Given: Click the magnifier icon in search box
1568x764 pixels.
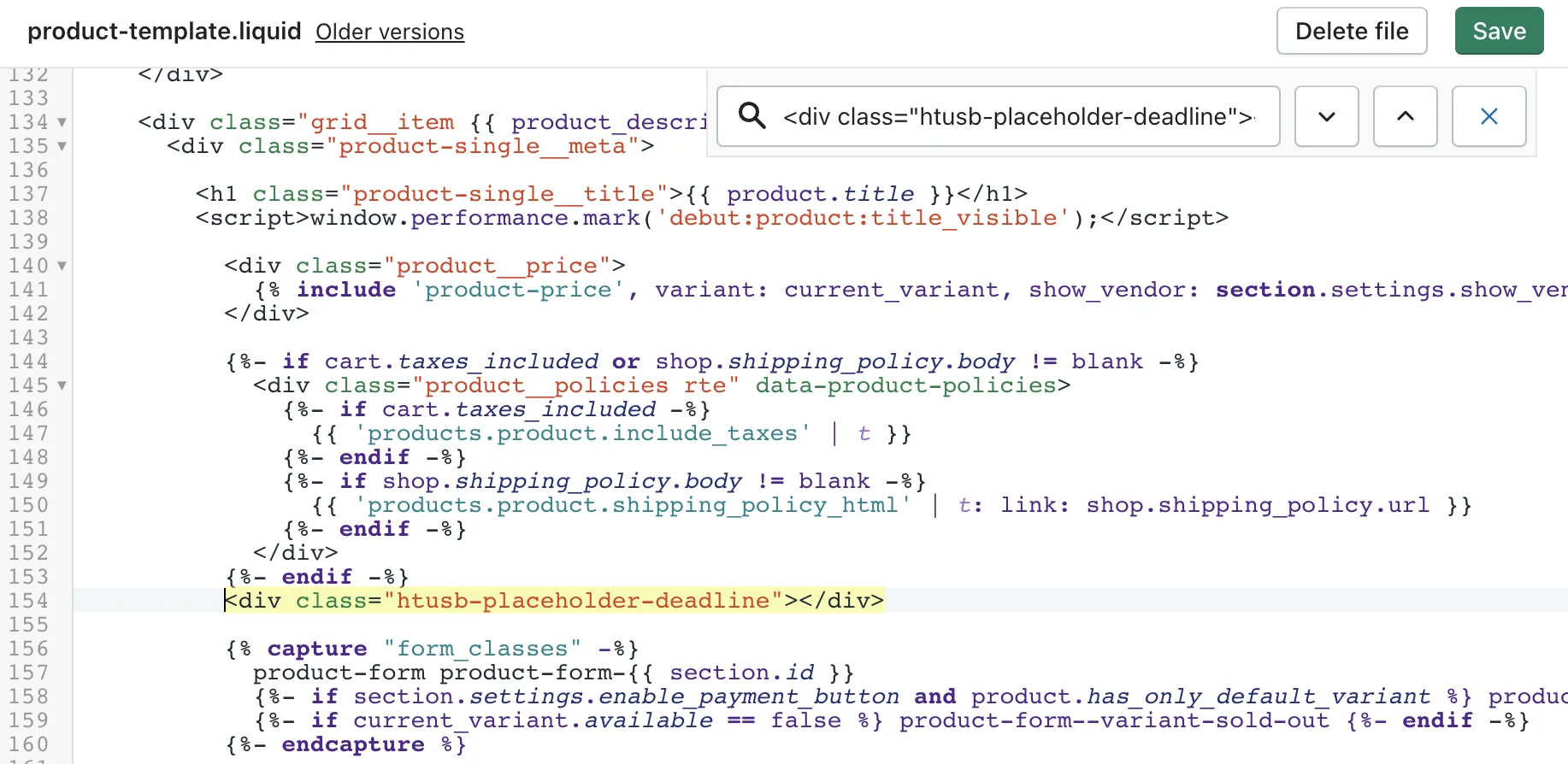Looking at the screenshot, I should [x=752, y=115].
